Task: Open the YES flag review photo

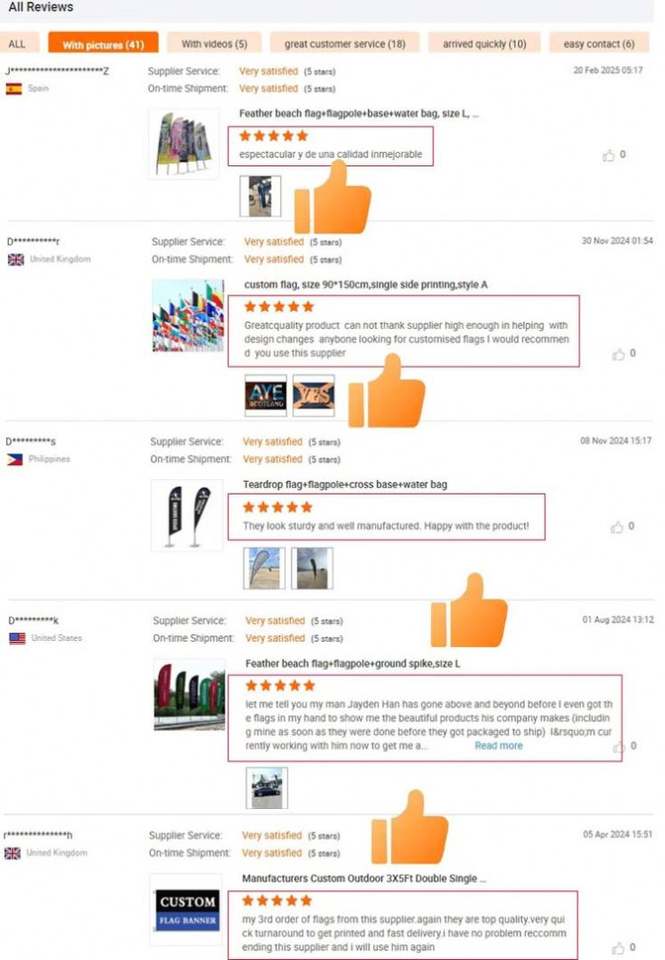Action: point(314,396)
